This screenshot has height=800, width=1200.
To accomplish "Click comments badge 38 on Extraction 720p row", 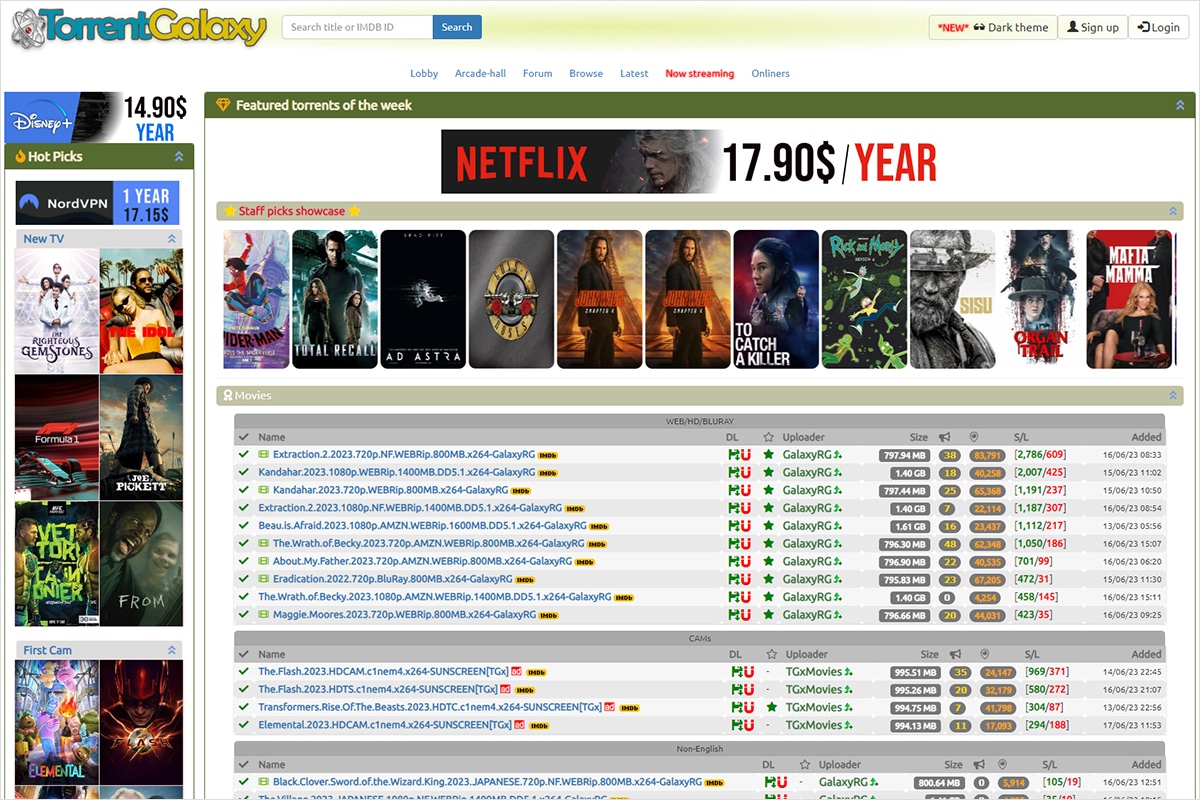I will point(950,455).
